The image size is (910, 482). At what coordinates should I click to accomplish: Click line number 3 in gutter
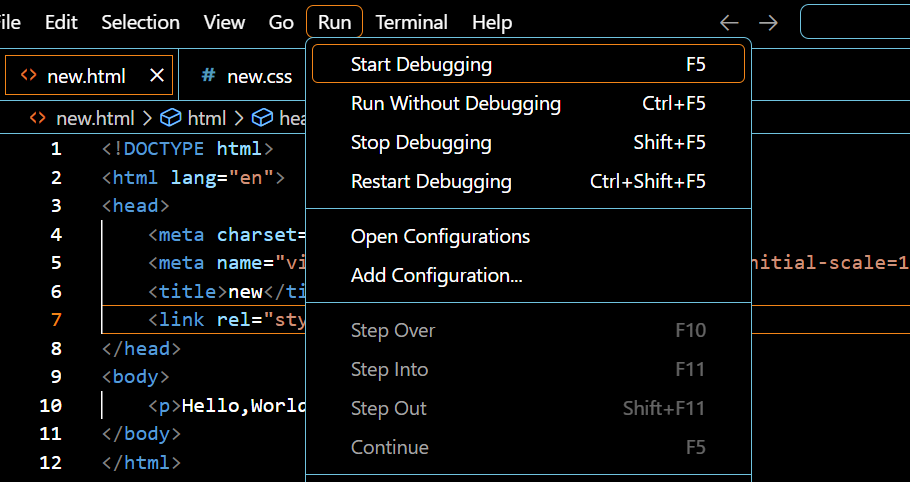pyautogui.click(x=56, y=206)
